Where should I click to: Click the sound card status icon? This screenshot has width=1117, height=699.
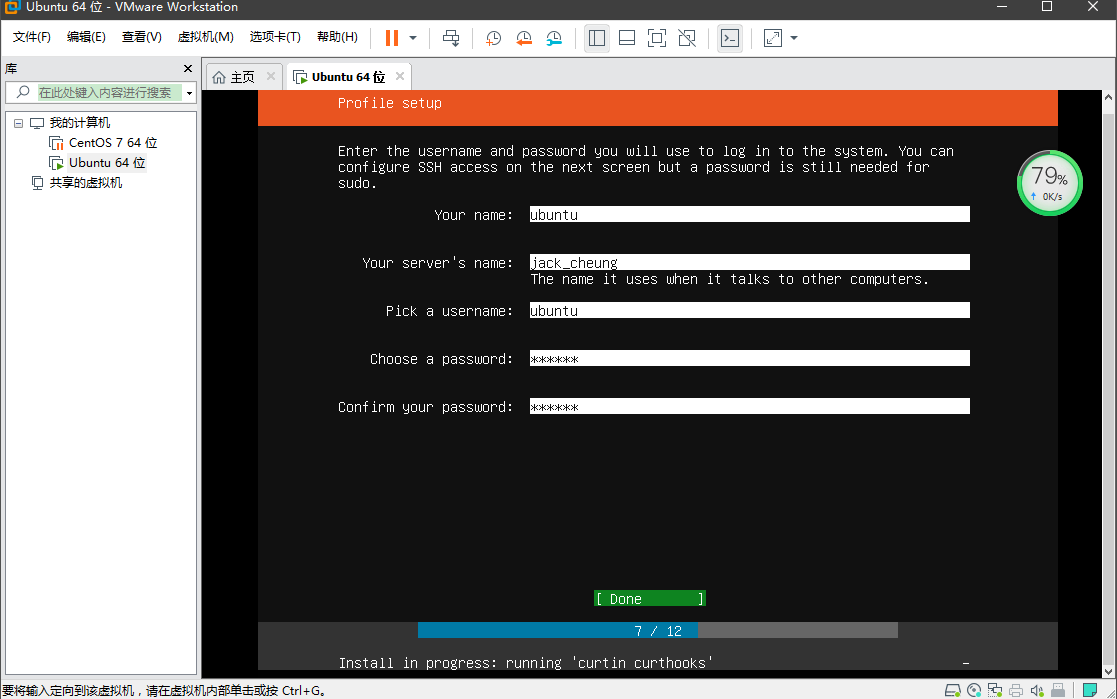click(x=1037, y=690)
